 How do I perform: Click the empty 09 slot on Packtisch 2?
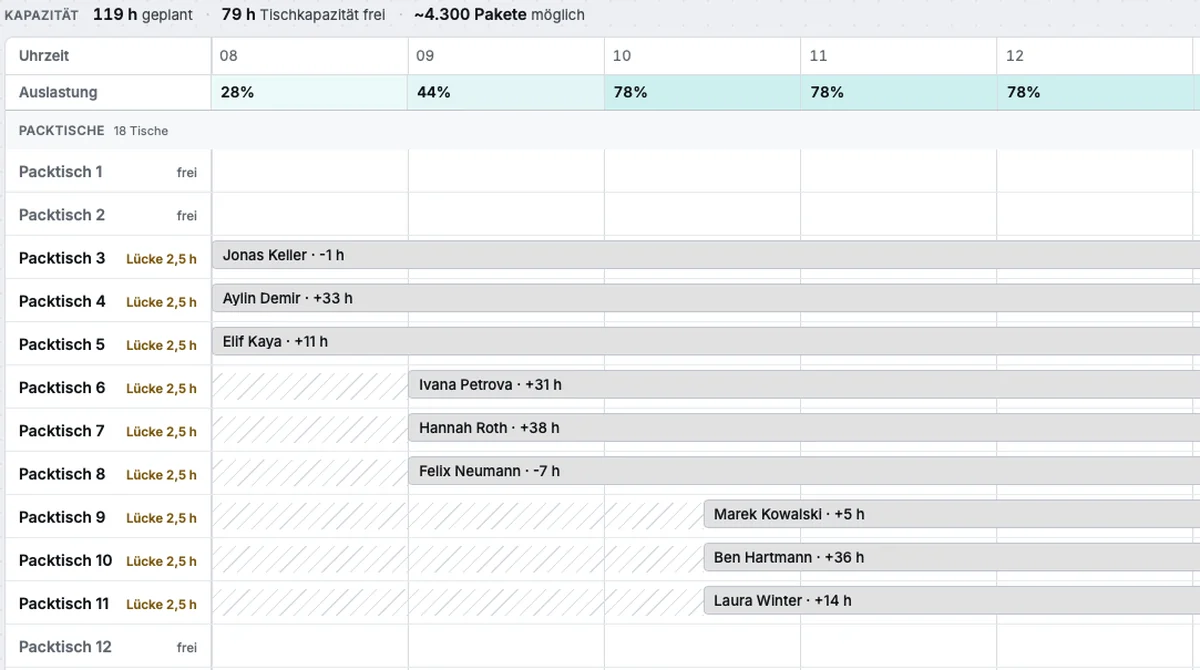506,215
